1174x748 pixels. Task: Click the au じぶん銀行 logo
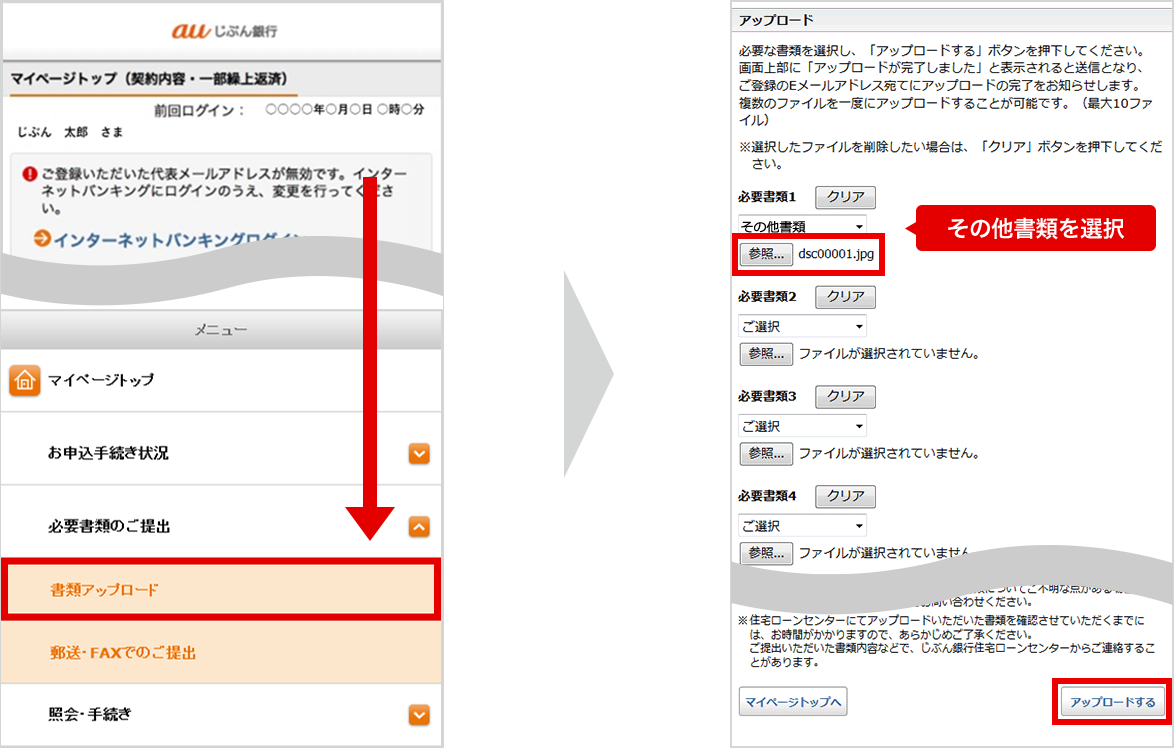coord(225,31)
